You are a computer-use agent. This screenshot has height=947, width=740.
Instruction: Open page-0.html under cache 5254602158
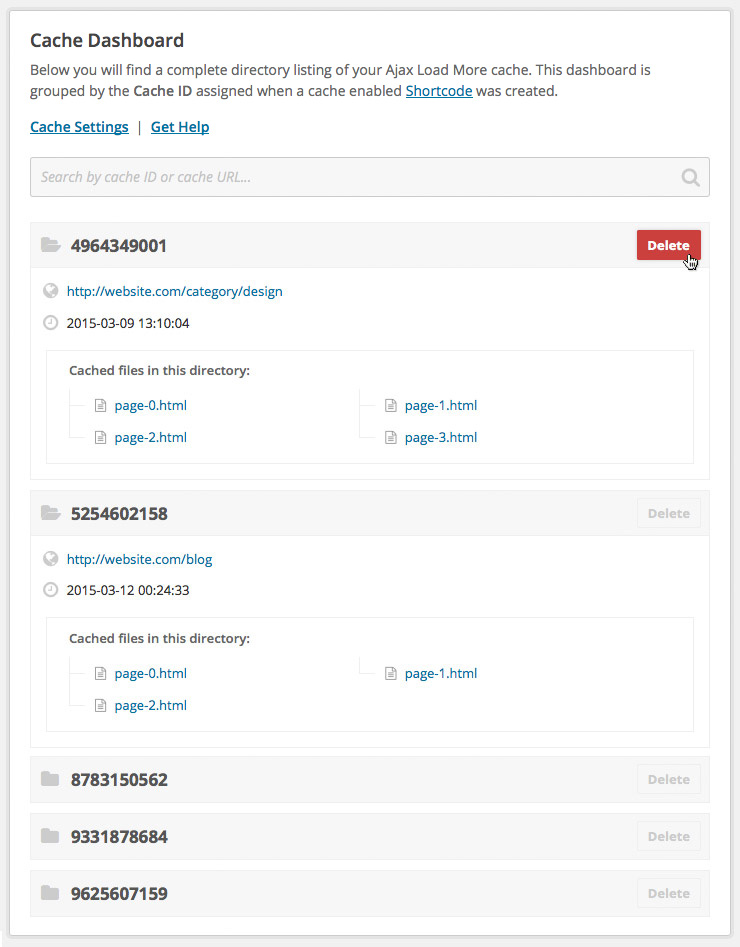[x=150, y=673]
